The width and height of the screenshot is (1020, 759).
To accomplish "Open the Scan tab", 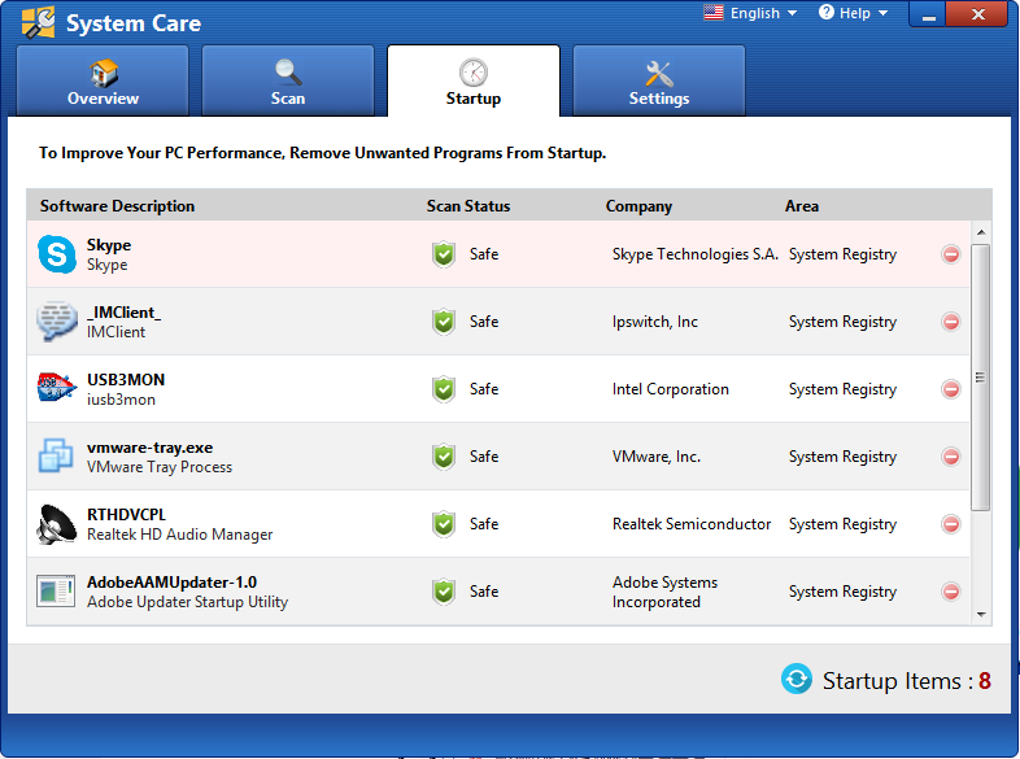I will pos(288,82).
